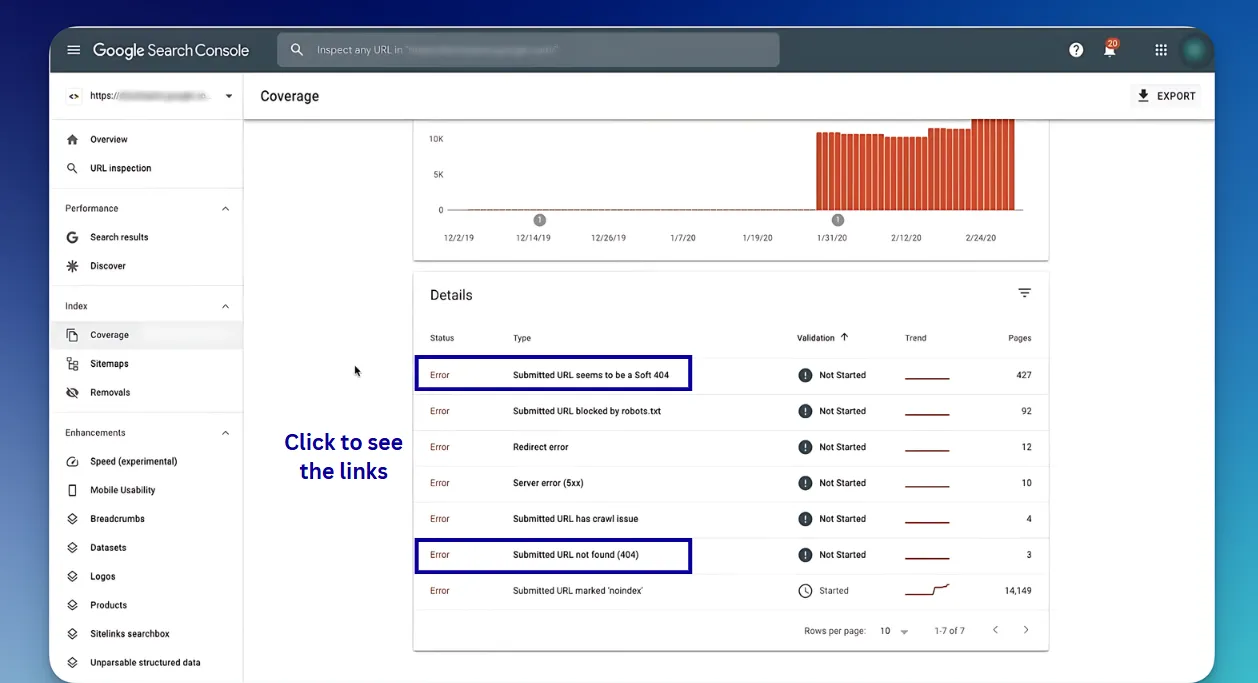Click the 14,149 pages count
This screenshot has width=1258, height=683.
1018,591
